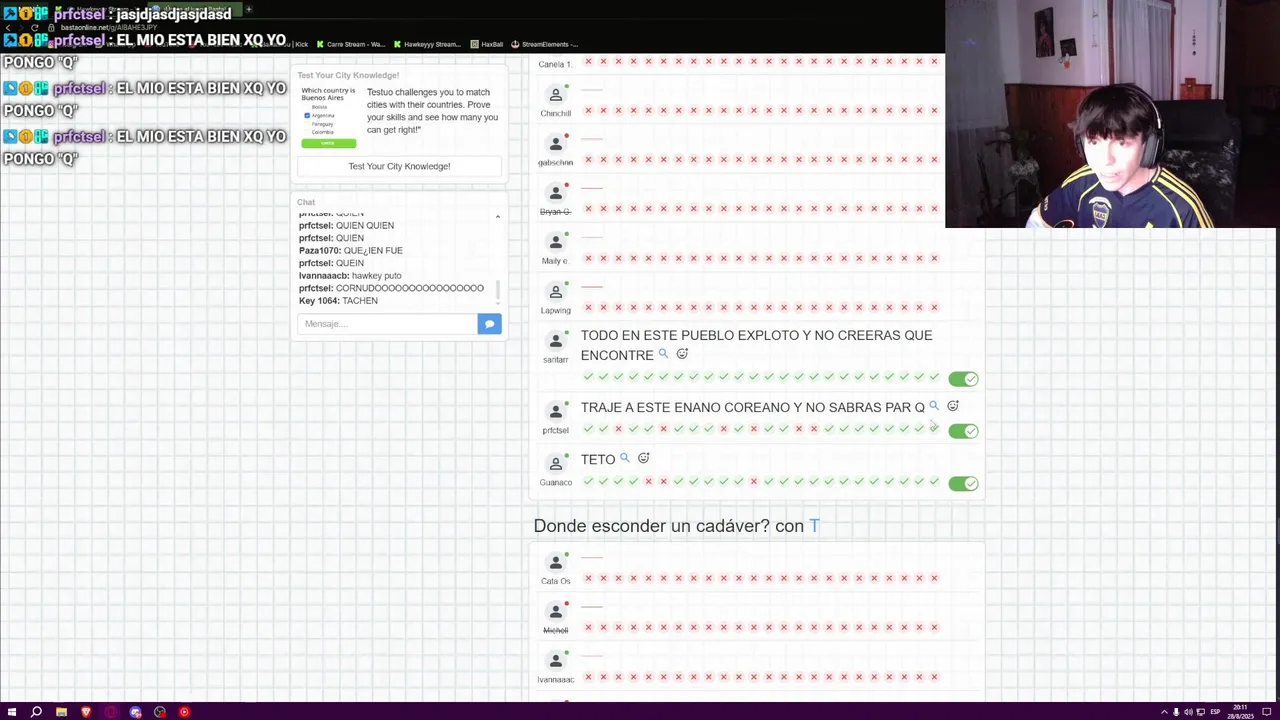The width and height of the screenshot is (1280, 720).
Task: React with emoji to TRAJE A ESTE ENANO answer
Action: 952,406
